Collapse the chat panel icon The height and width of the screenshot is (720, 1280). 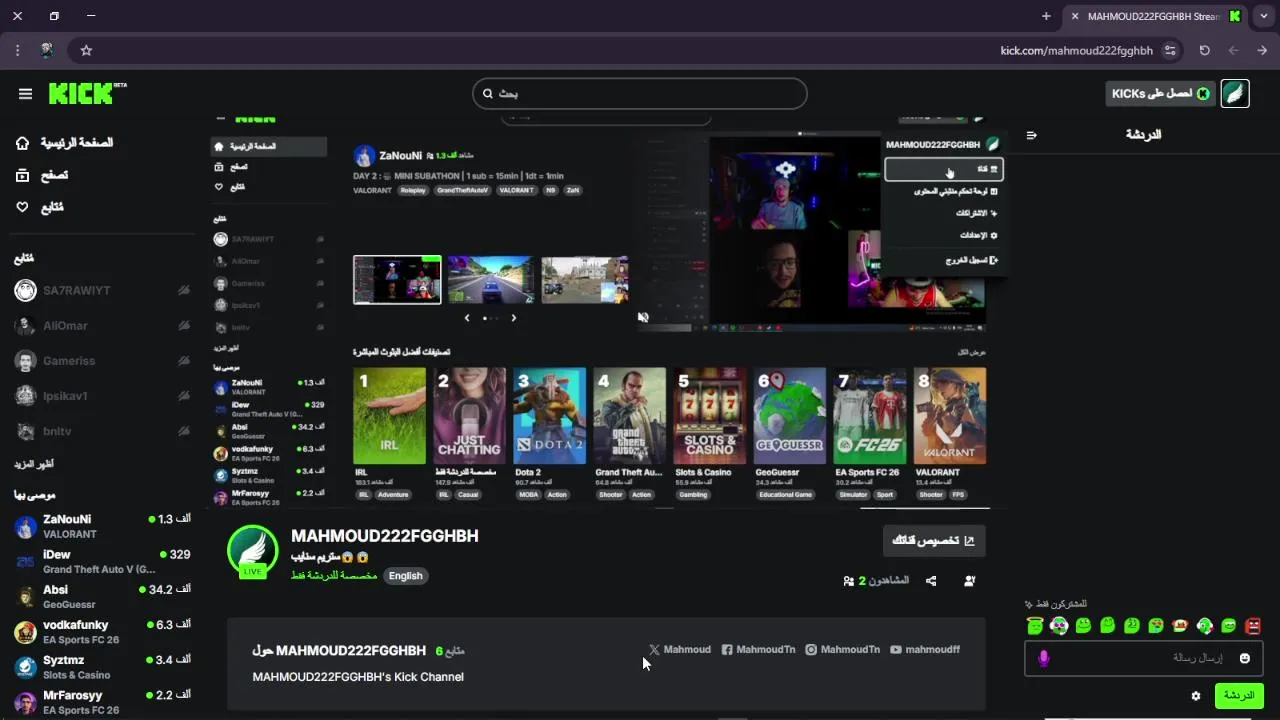coord(1032,135)
